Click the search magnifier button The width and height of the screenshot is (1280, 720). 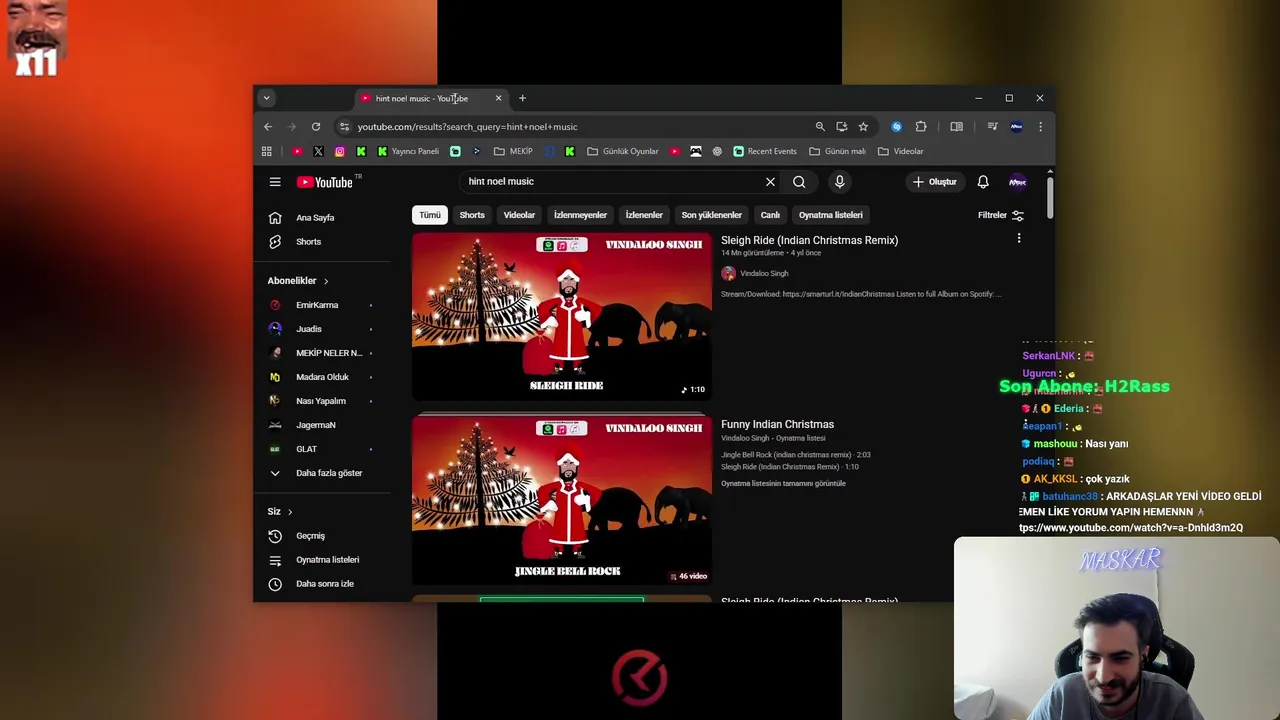click(799, 182)
